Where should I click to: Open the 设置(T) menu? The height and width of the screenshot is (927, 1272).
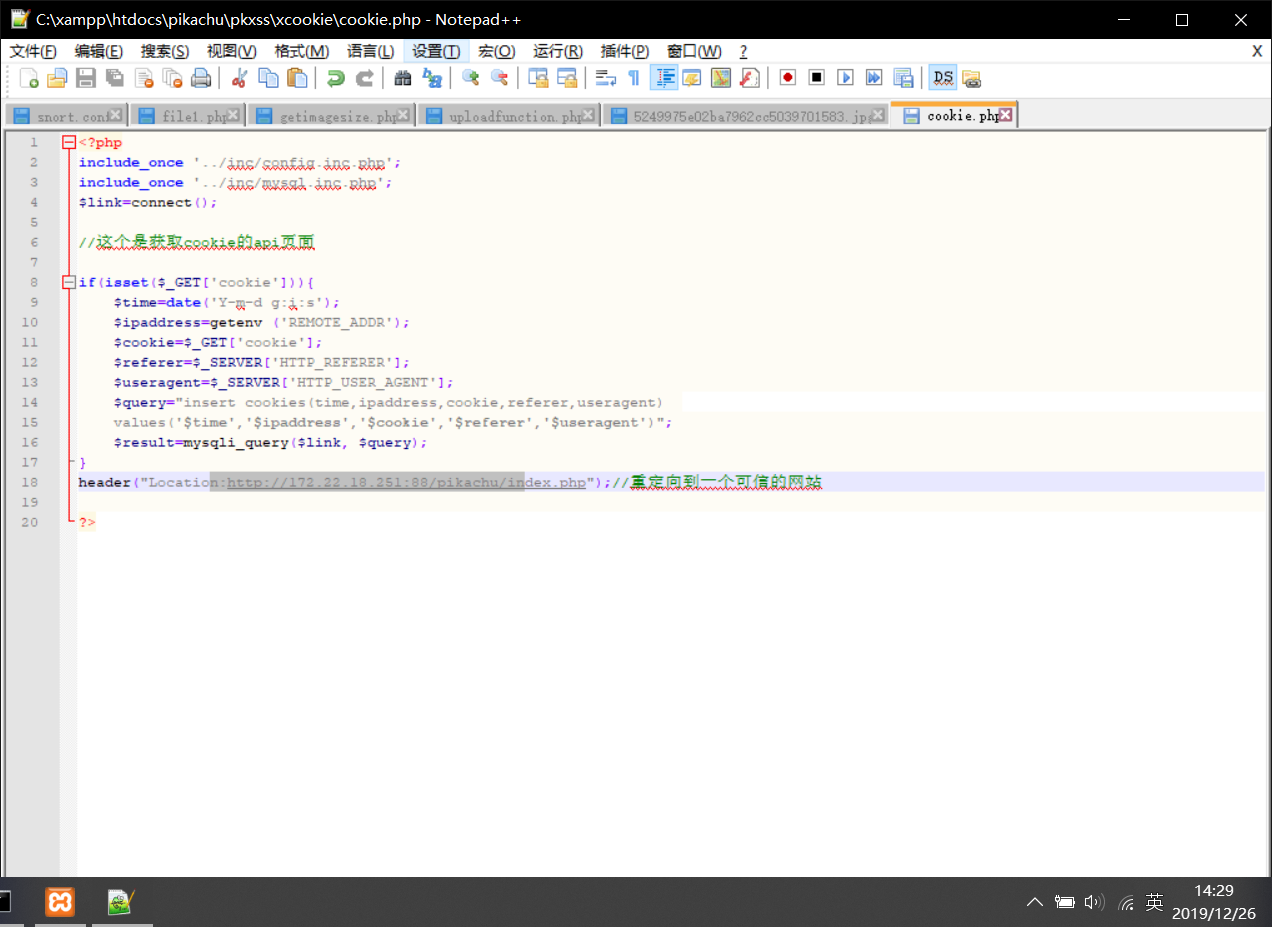click(x=436, y=51)
